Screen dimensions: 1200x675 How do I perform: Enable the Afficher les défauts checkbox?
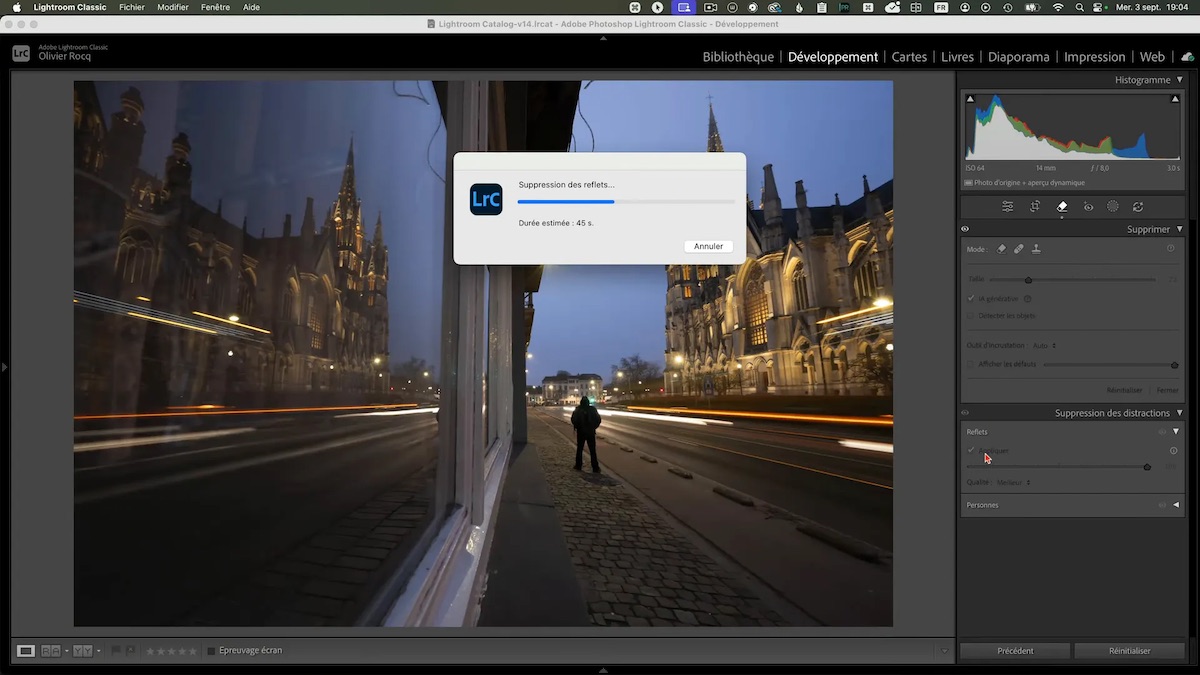coord(971,364)
